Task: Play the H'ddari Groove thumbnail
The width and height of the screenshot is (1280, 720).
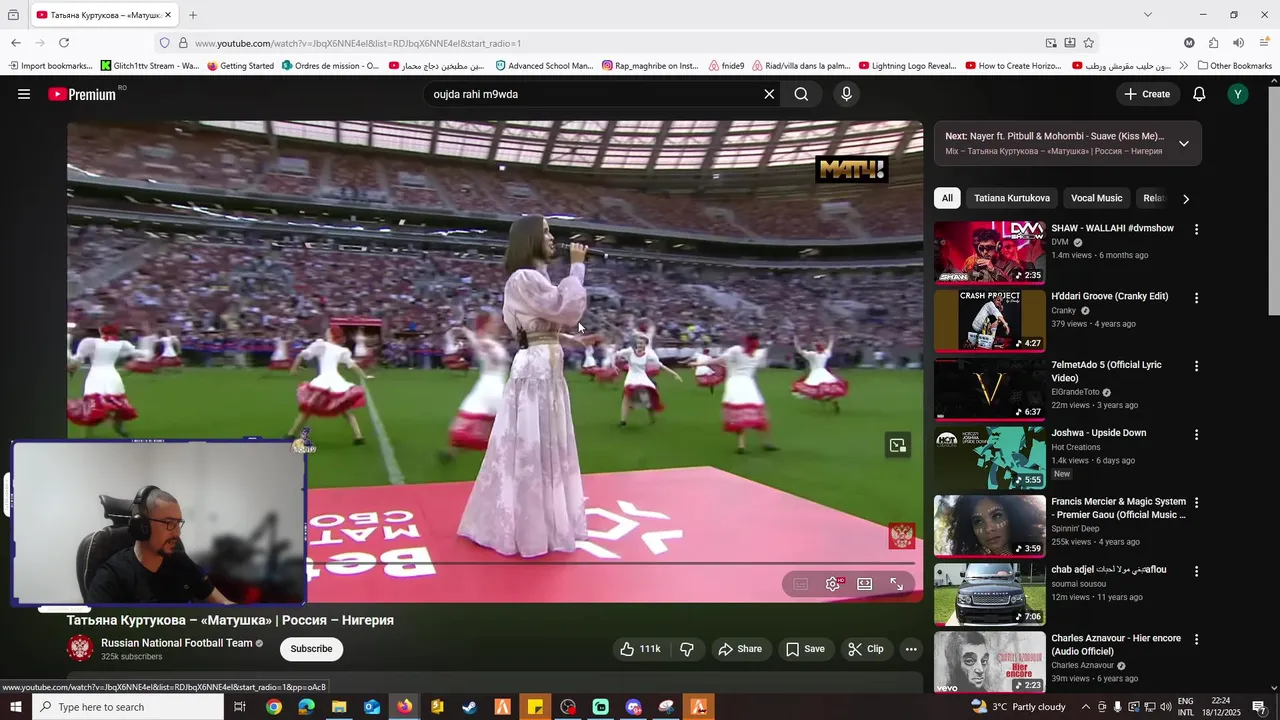Action: [990, 320]
